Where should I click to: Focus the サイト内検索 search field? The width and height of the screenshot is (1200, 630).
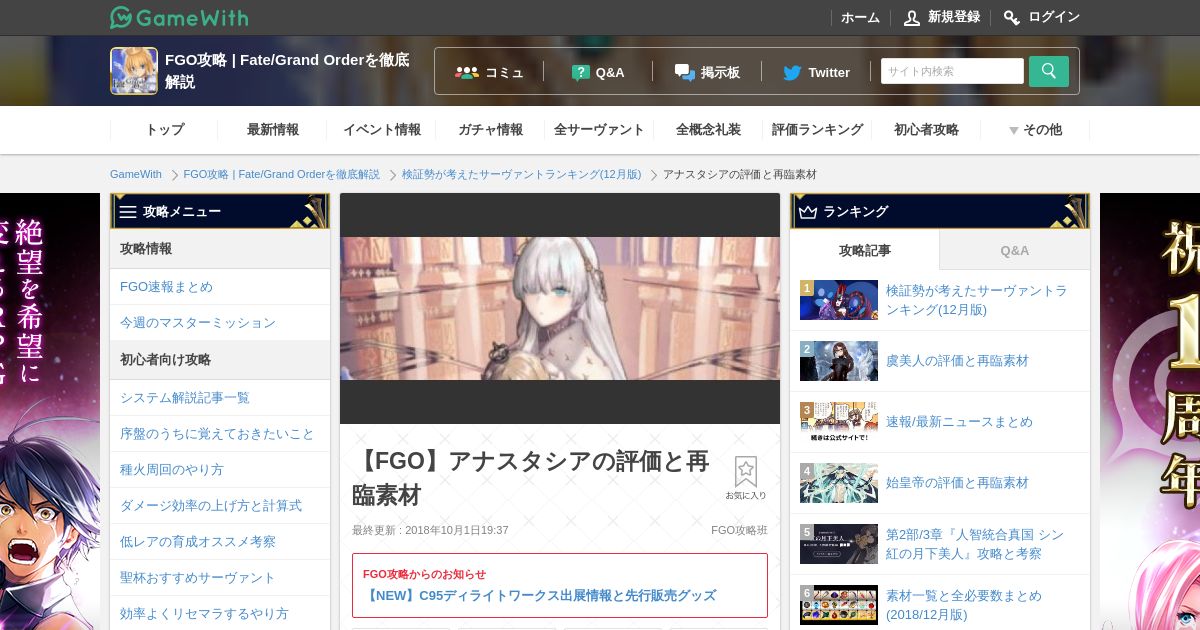click(952, 71)
